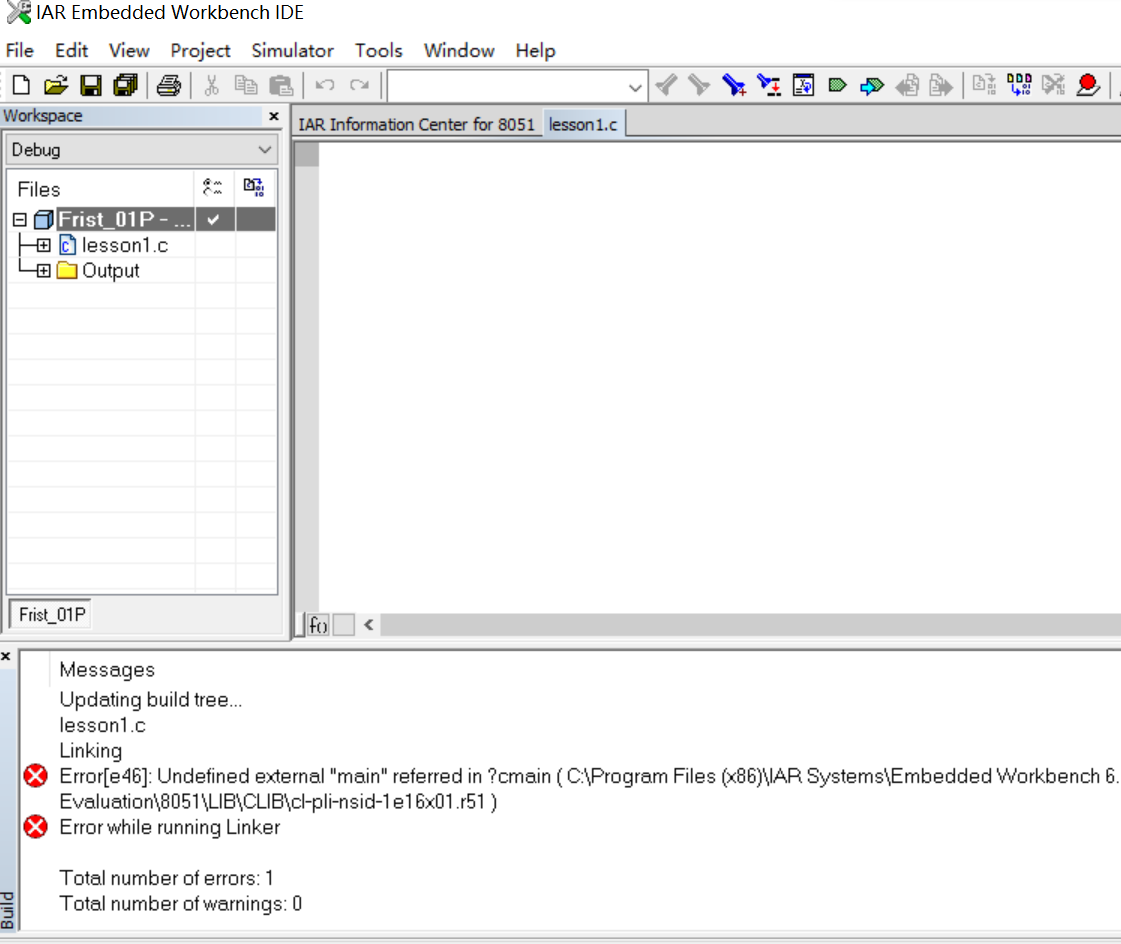
Task: Click the Go To line icon
Action: [804, 86]
